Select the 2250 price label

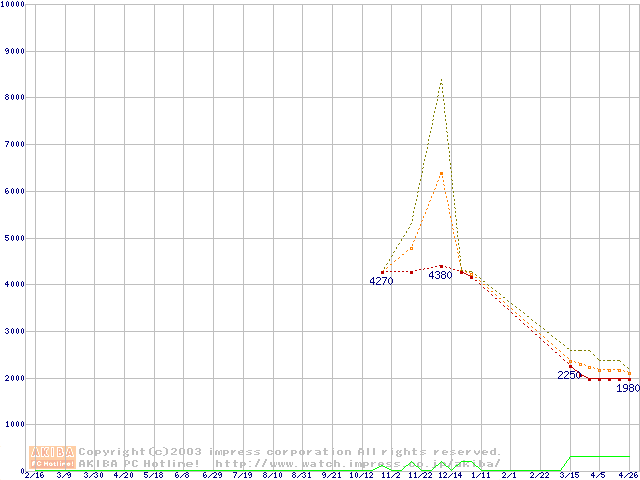(x=569, y=375)
